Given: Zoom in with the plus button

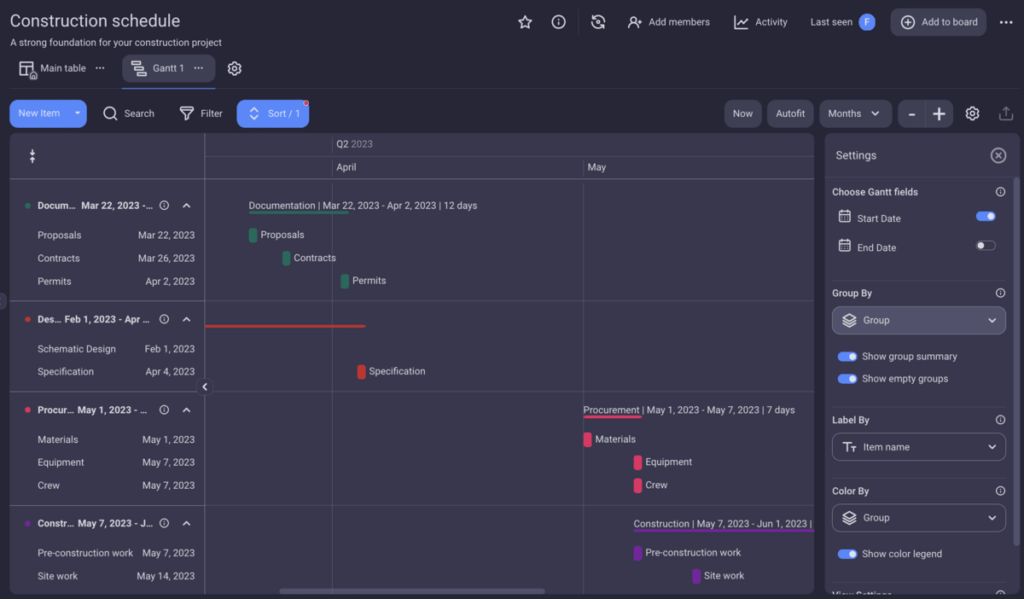Looking at the screenshot, I should click(939, 114).
